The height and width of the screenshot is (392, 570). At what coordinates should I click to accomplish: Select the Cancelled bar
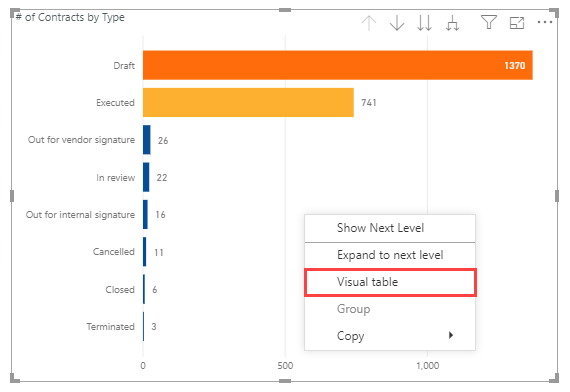coord(145,252)
